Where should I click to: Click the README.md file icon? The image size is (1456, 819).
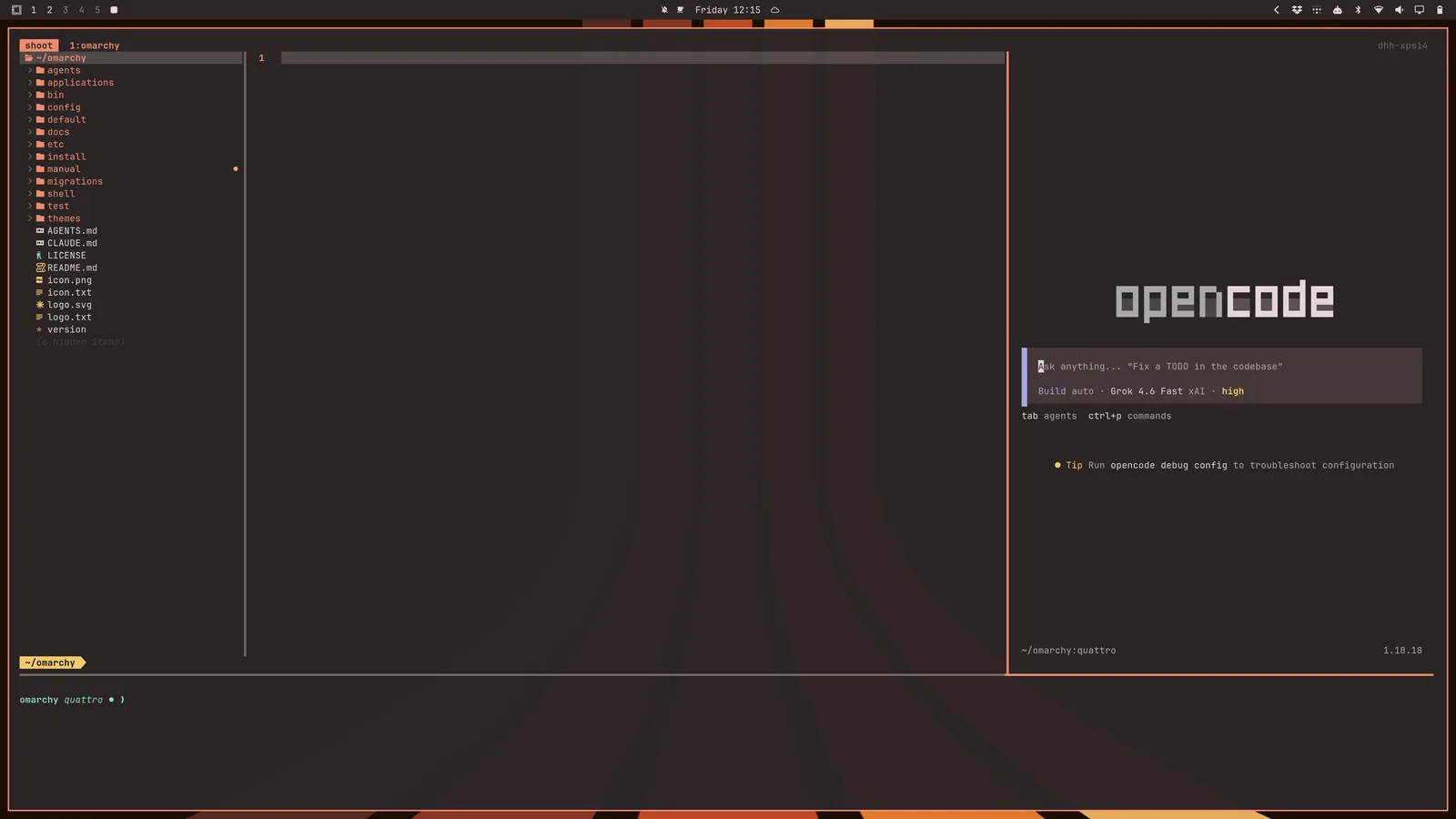click(x=40, y=268)
